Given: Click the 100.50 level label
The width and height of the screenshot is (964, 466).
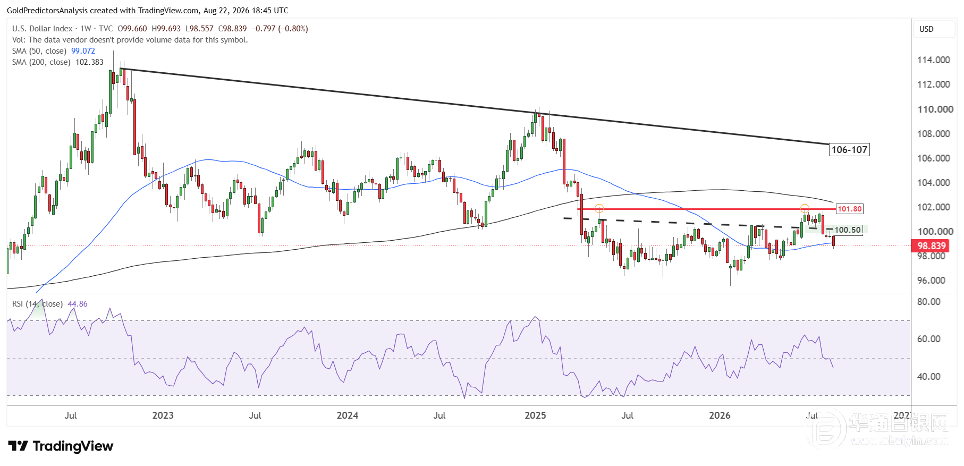Looking at the screenshot, I should point(847,230).
